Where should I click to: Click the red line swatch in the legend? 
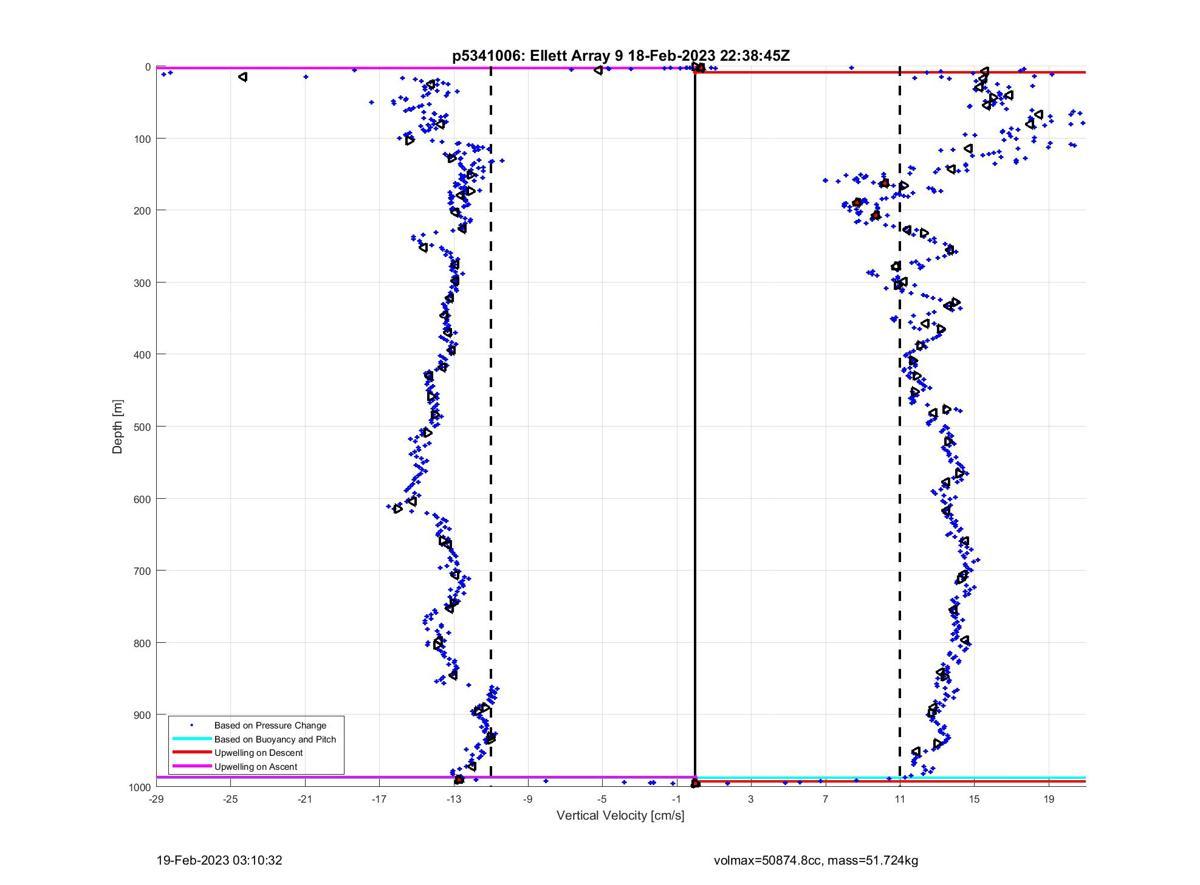click(192, 753)
